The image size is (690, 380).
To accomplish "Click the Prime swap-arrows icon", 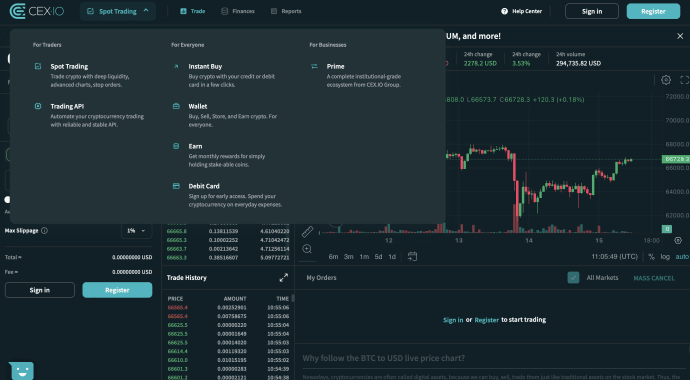I will coord(314,66).
